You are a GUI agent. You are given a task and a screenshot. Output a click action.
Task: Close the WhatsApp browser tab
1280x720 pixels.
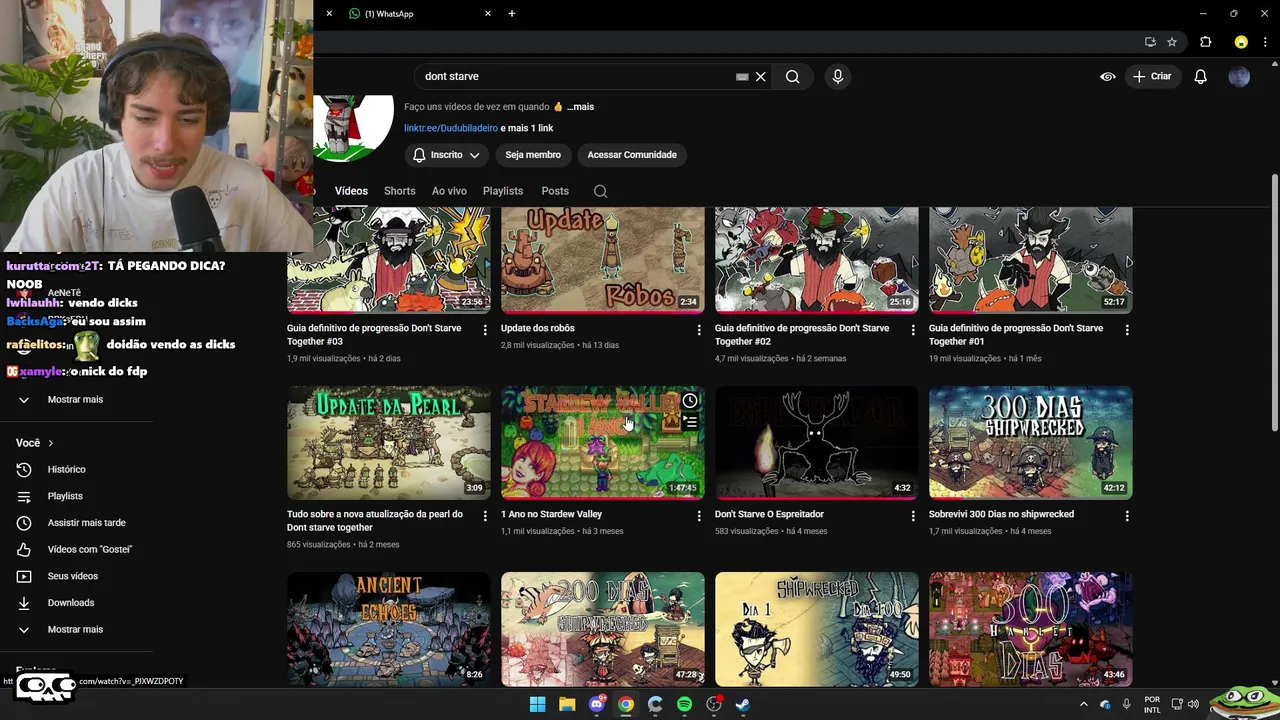coord(488,14)
